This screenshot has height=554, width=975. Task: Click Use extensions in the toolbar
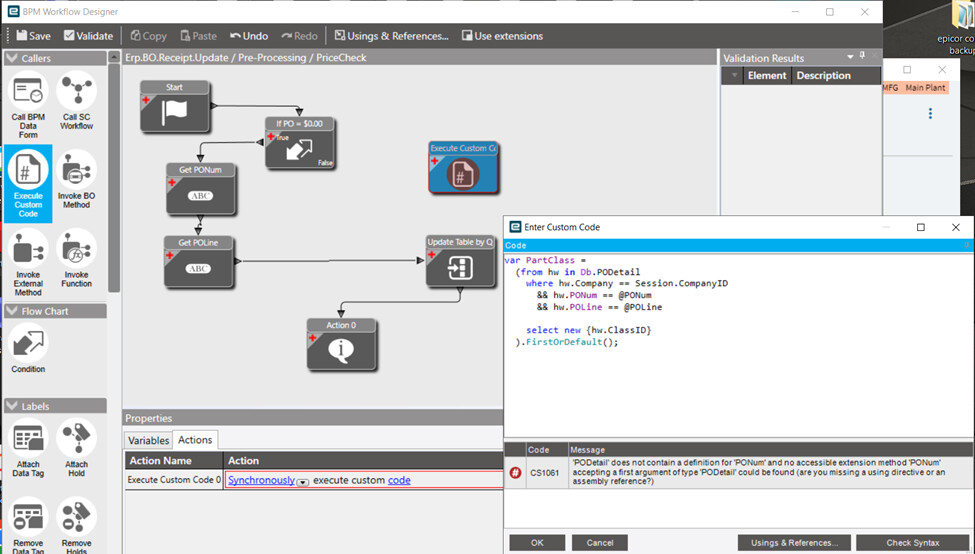coord(502,36)
